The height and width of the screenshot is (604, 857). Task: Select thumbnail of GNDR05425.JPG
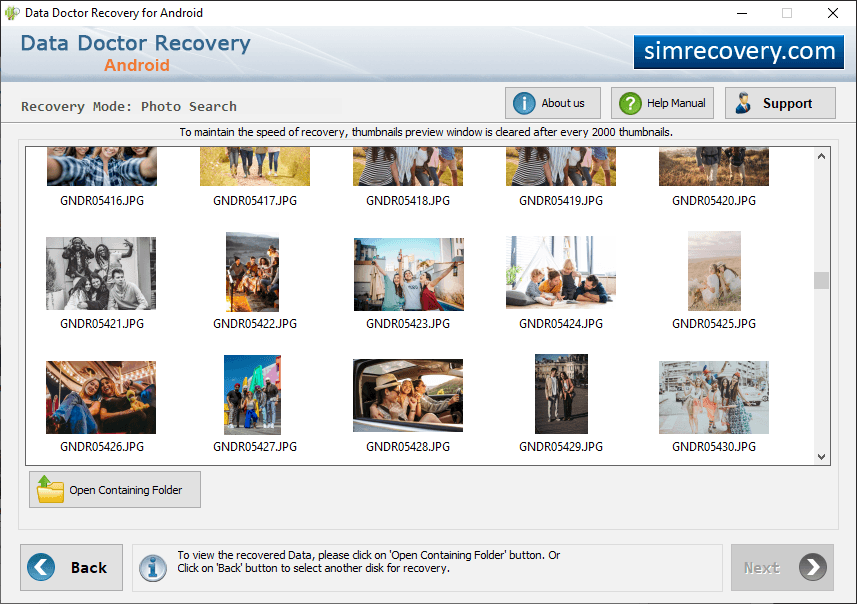pos(714,271)
